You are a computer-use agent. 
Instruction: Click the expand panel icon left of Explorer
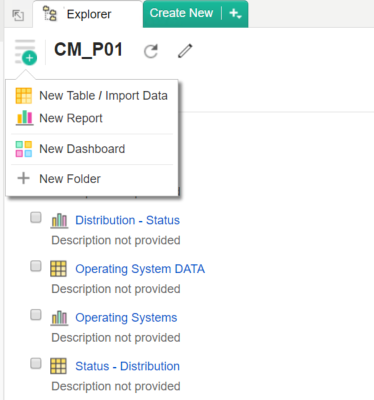[18, 15]
